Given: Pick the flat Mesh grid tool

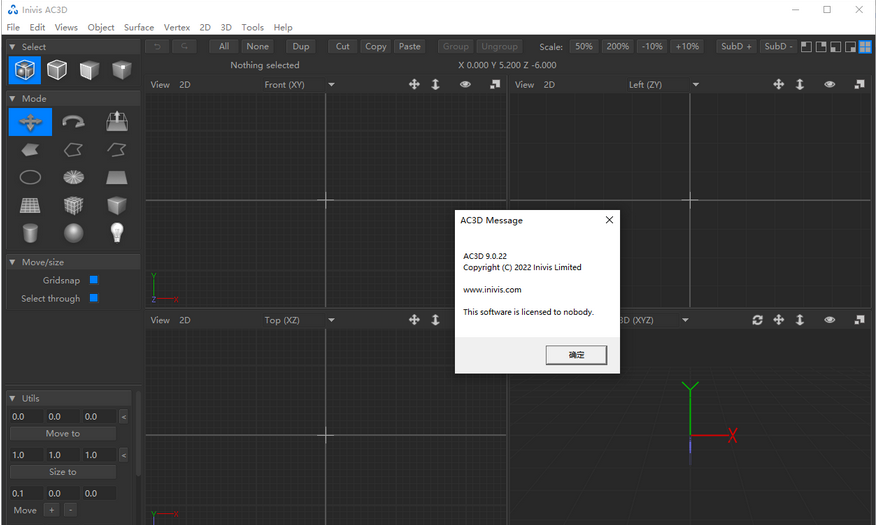Looking at the screenshot, I should (x=30, y=206).
